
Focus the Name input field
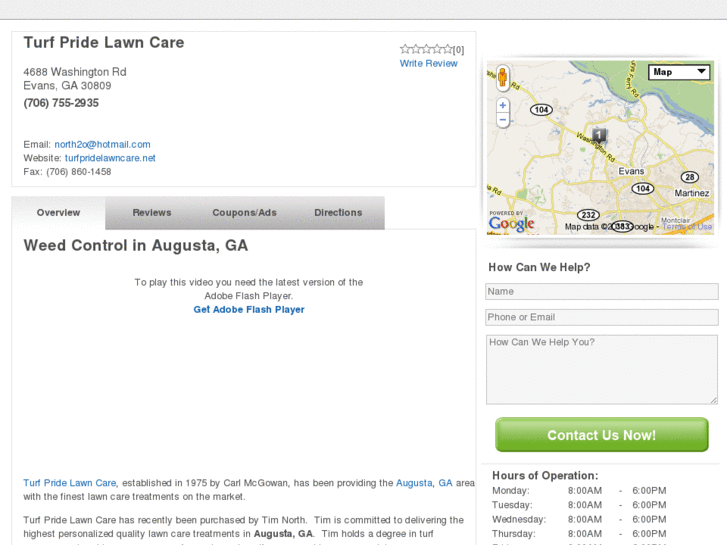pyautogui.click(x=602, y=291)
